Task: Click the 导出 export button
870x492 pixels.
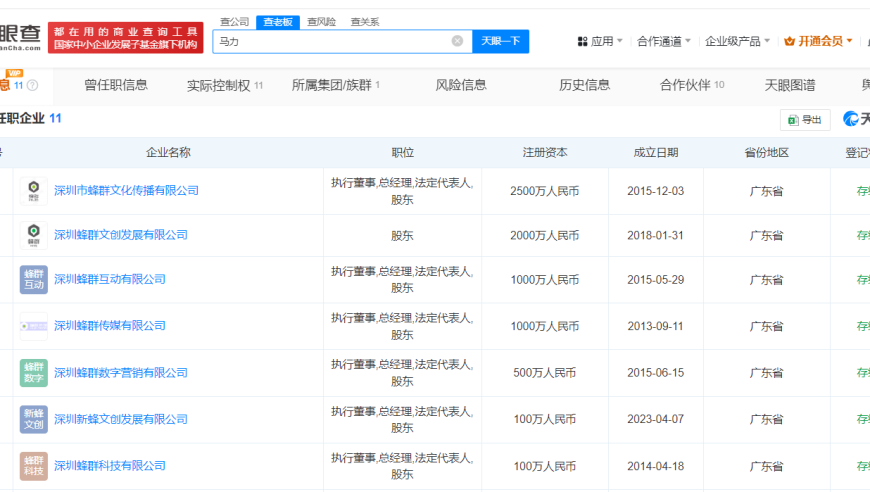Action: click(x=805, y=120)
